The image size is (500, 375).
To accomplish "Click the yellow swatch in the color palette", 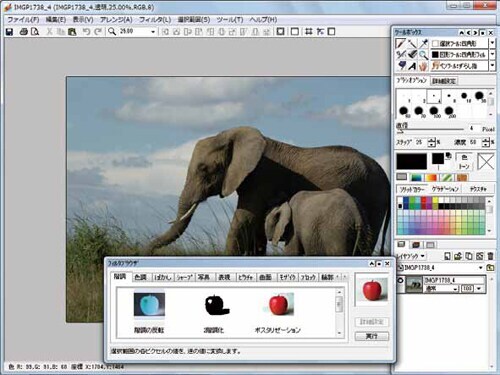I will 435,200.
